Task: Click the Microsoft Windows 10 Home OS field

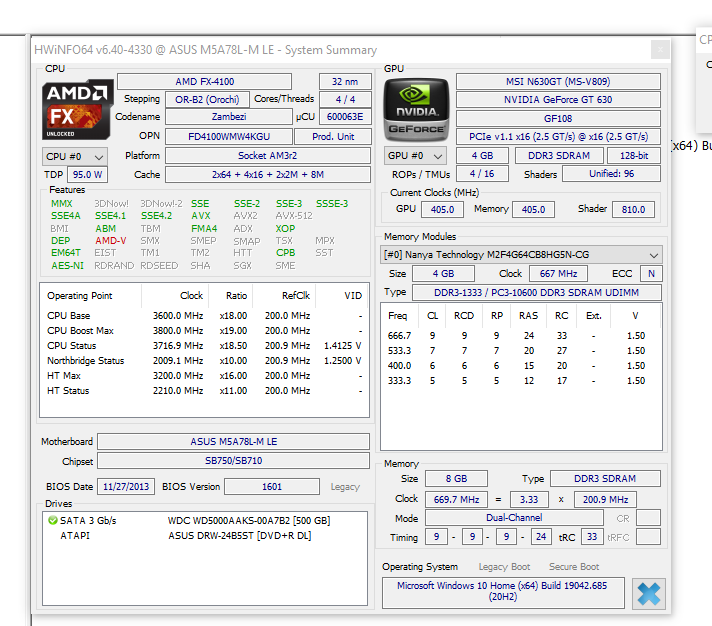Action: (x=503, y=591)
